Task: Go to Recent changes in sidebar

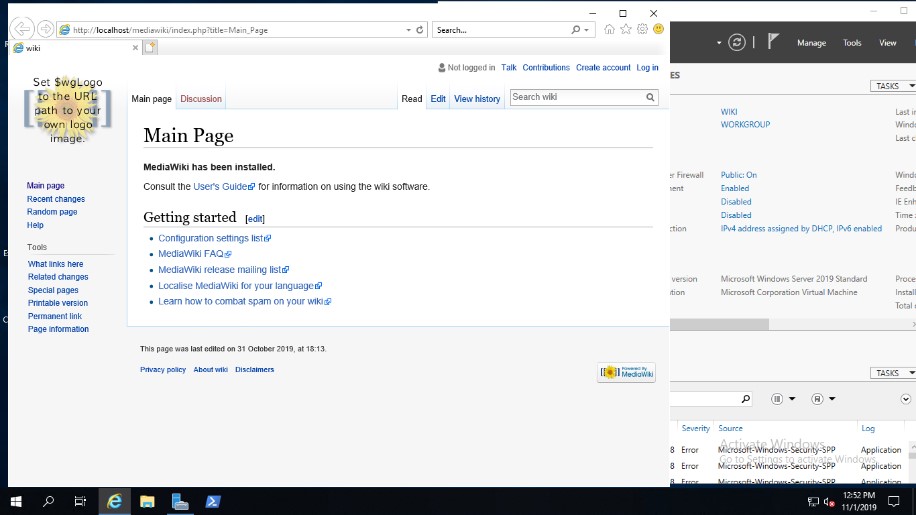Action: [x=55, y=199]
